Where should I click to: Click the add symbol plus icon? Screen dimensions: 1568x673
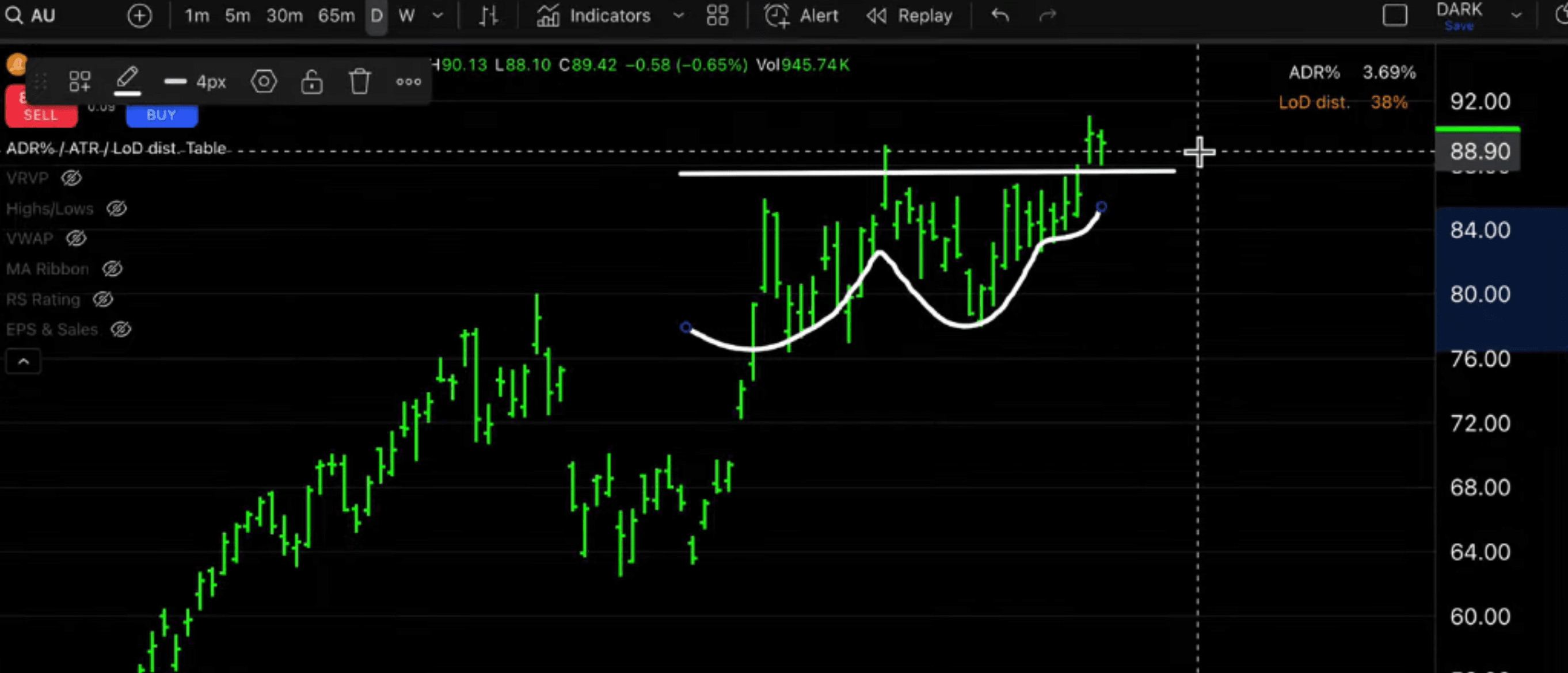pyautogui.click(x=139, y=15)
